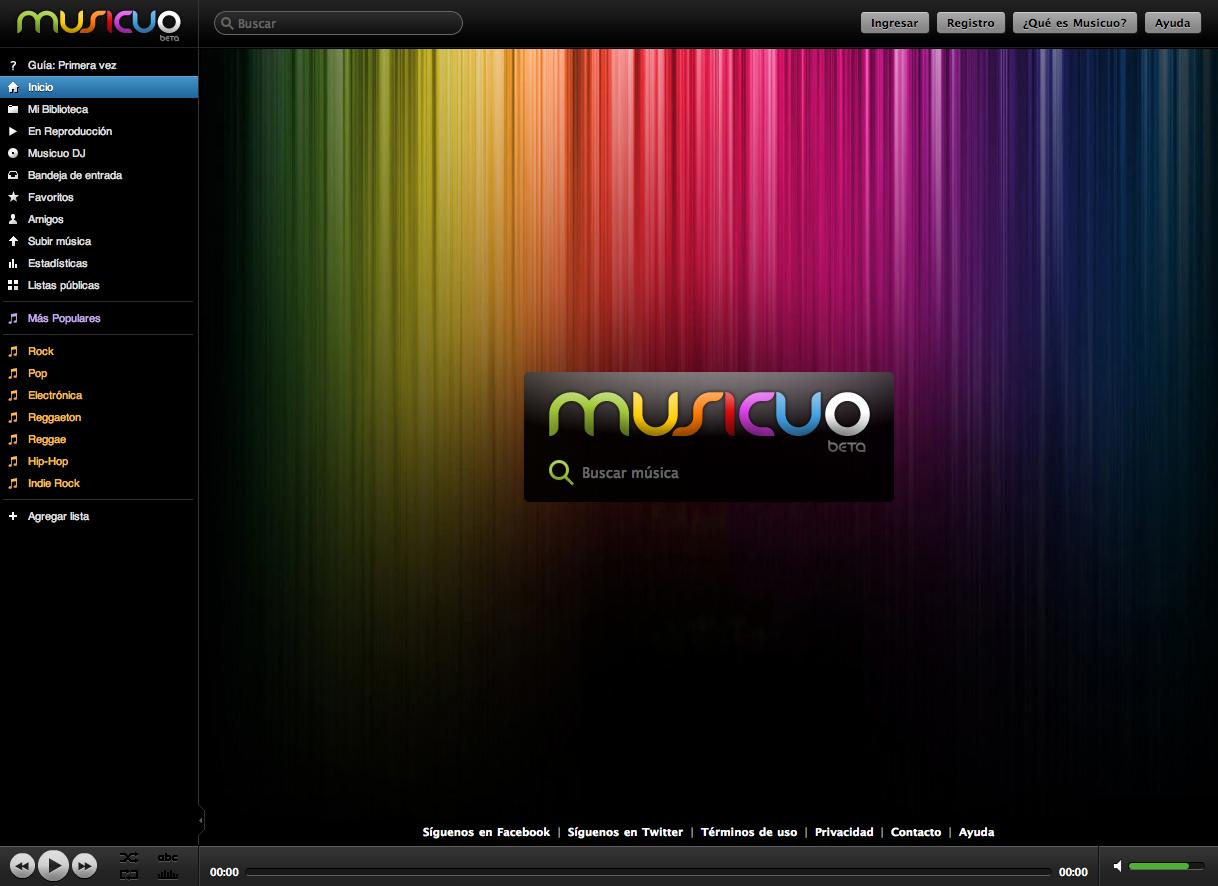This screenshot has width=1218, height=886.
Task: Open the Contacto footer link
Action: click(916, 832)
